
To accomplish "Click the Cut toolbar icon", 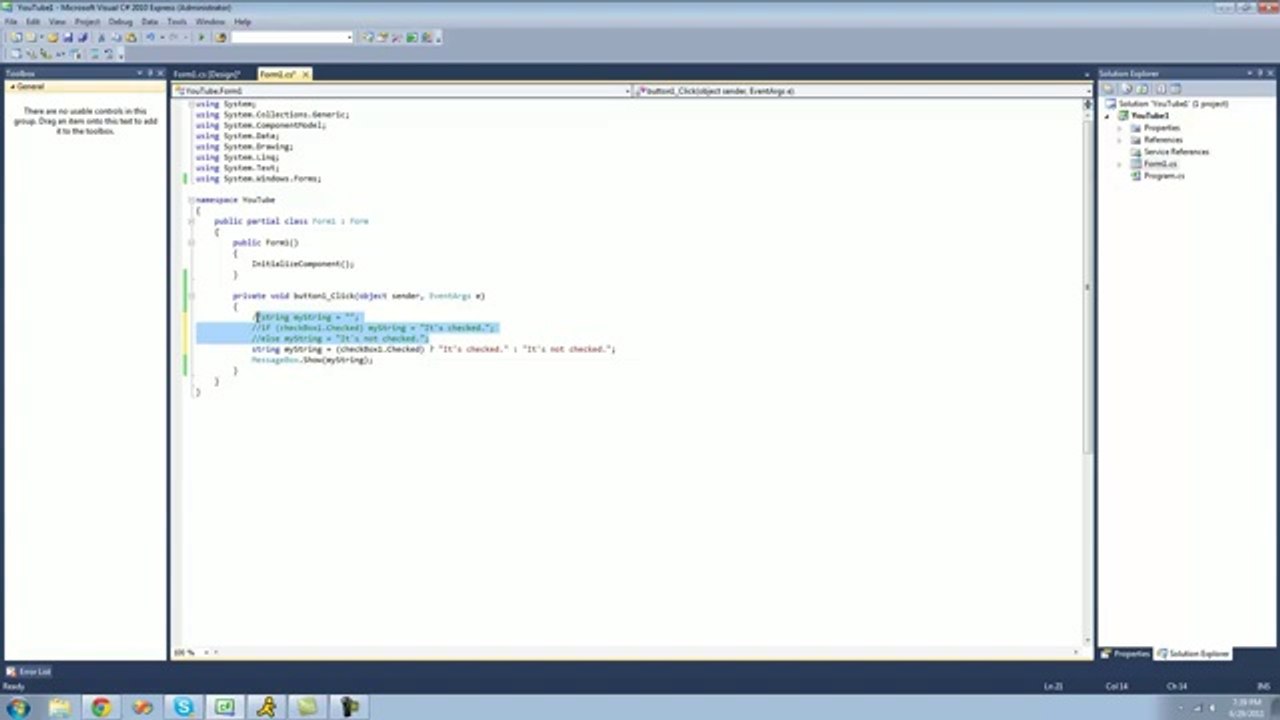I will [x=101, y=37].
